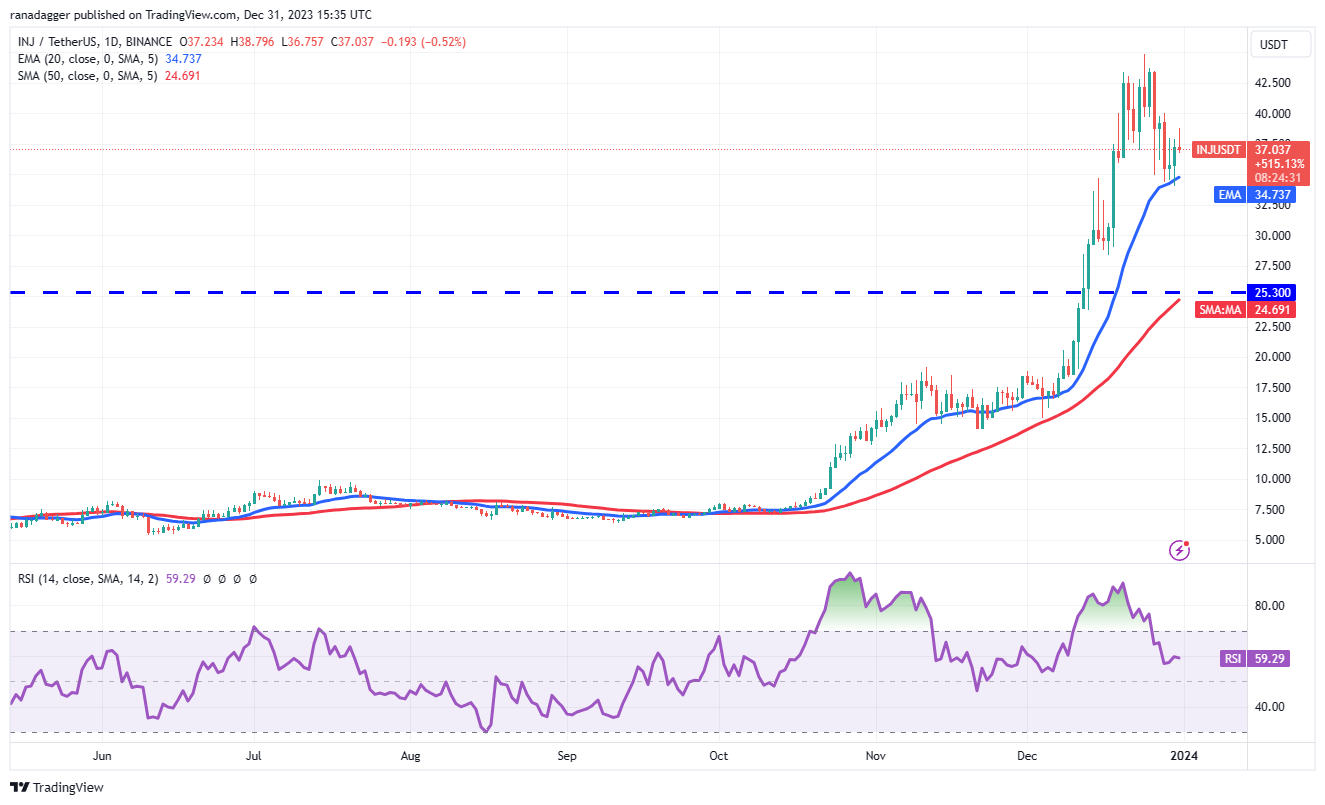The width and height of the screenshot is (1325, 805).
Task: Click the 42.500 level on price scale
Action: click(1273, 83)
